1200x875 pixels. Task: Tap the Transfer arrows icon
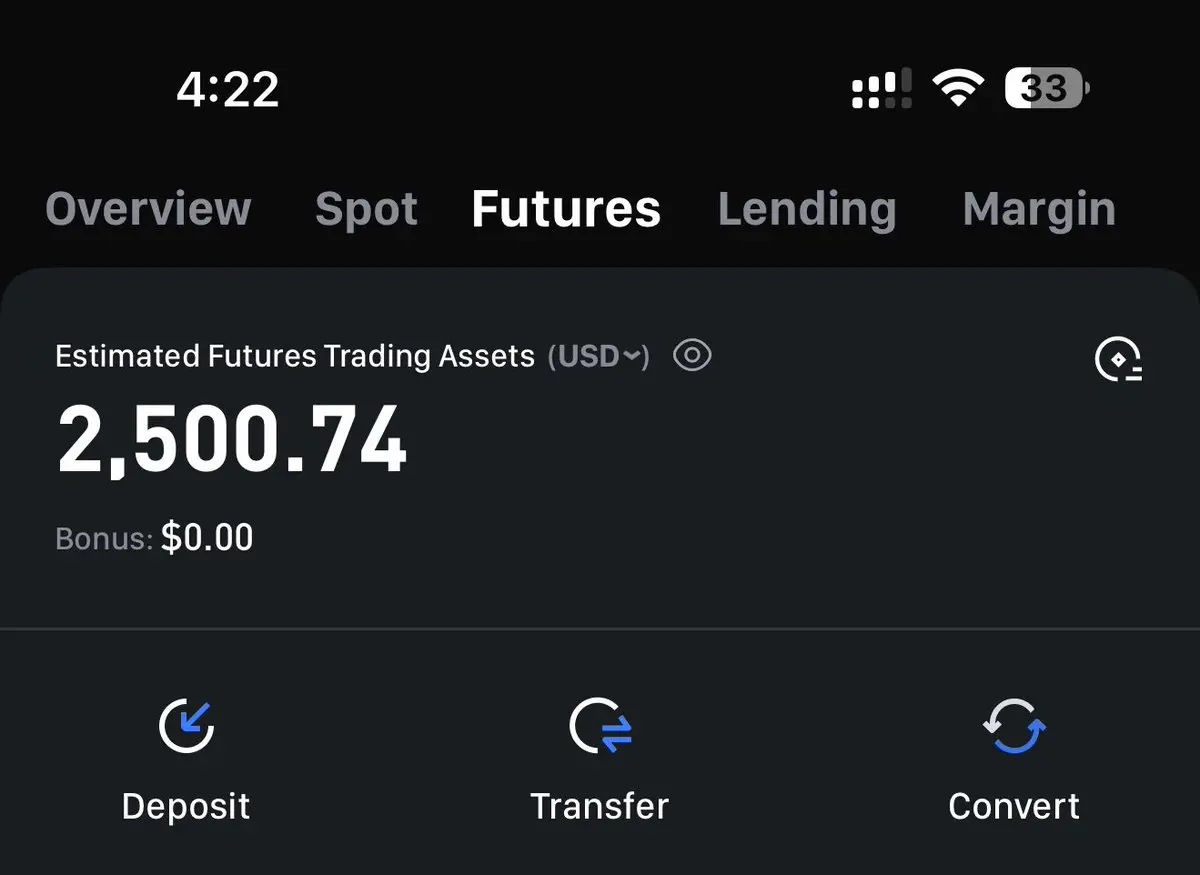tap(600, 725)
